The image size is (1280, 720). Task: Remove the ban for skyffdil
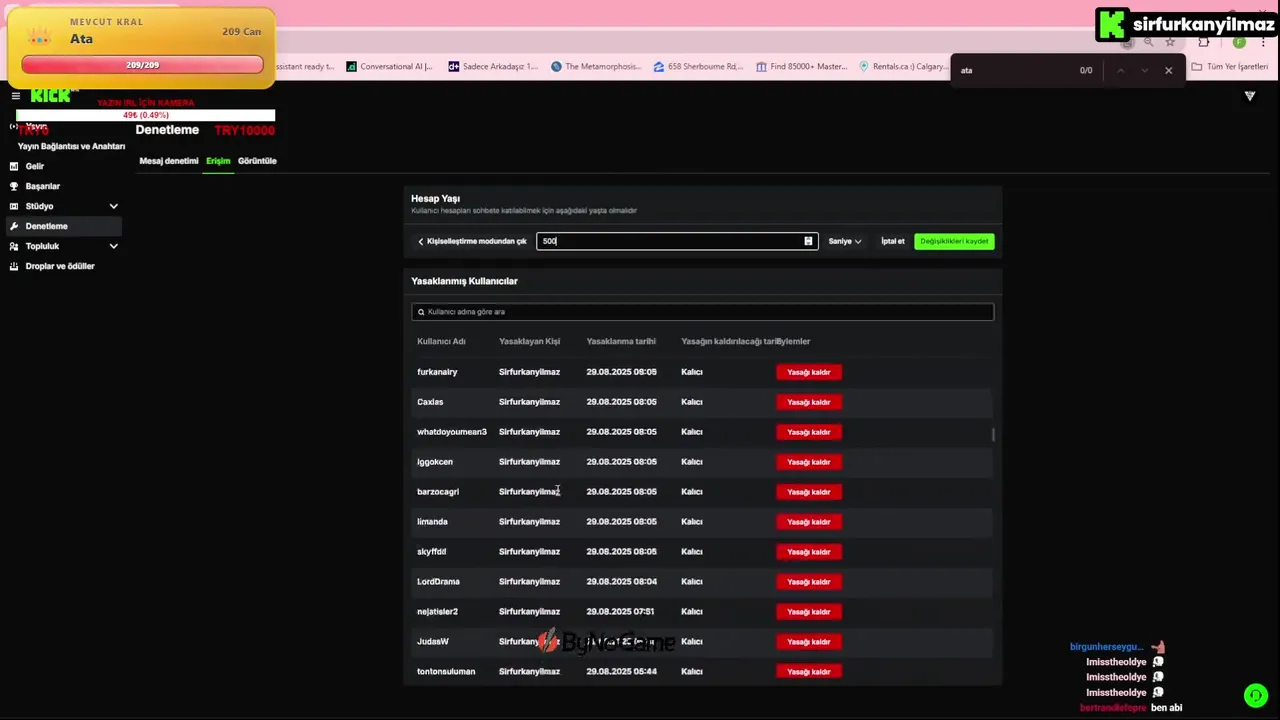click(x=809, y=552)
